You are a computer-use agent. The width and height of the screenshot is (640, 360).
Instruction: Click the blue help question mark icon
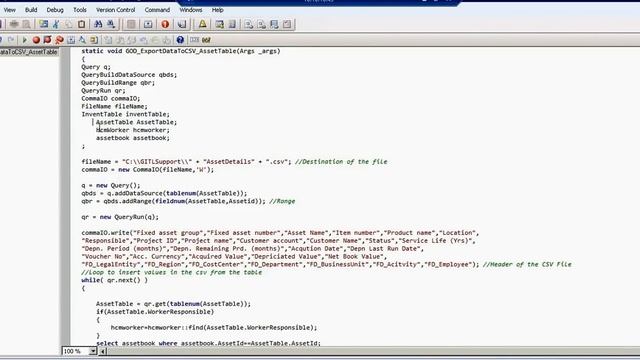180,40
